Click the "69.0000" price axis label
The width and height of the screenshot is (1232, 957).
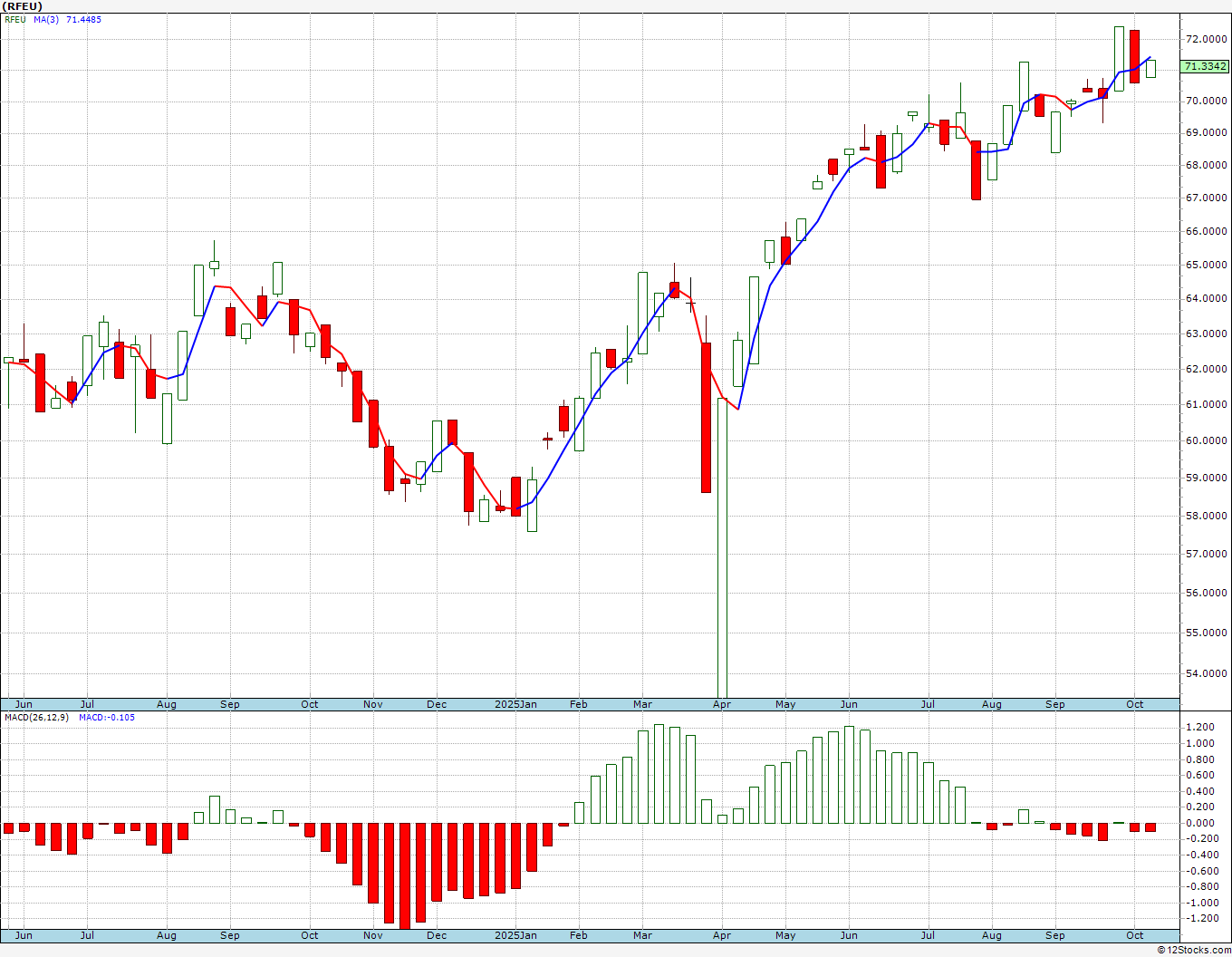tap(1206, 132)
